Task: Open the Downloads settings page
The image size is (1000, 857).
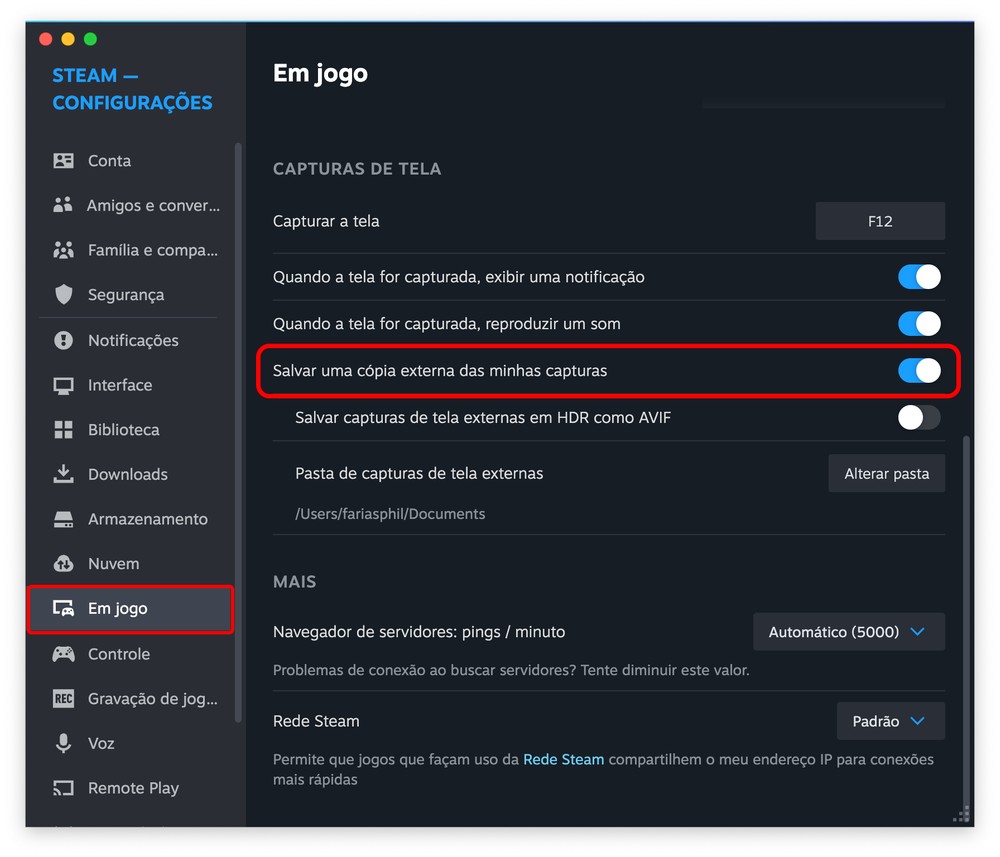Action: click(130, 474)
